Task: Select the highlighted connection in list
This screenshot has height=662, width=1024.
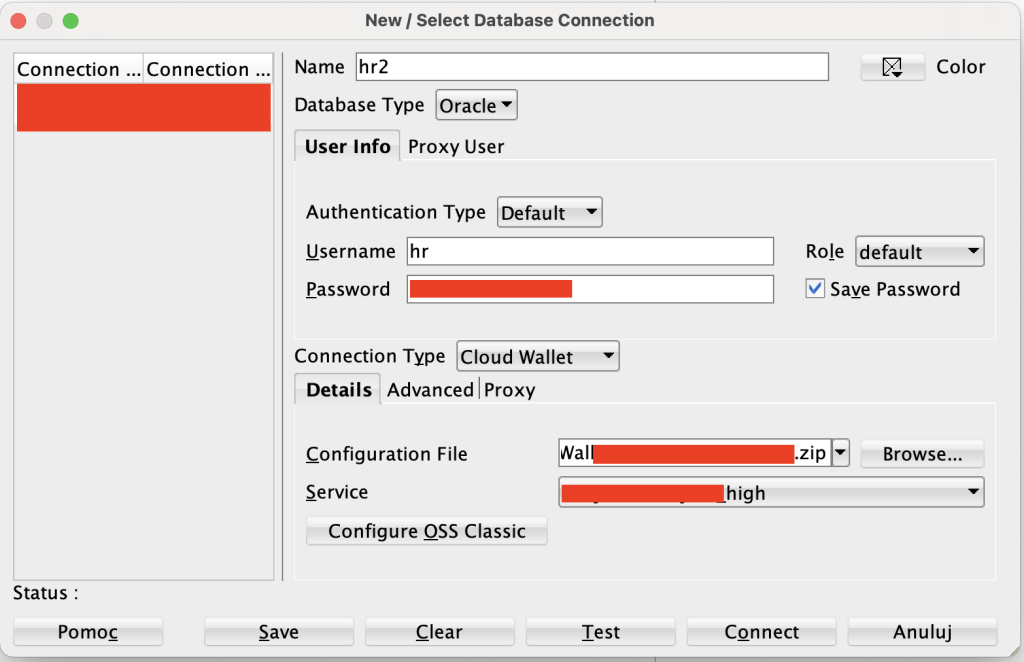Action: (x=143, y=107)
